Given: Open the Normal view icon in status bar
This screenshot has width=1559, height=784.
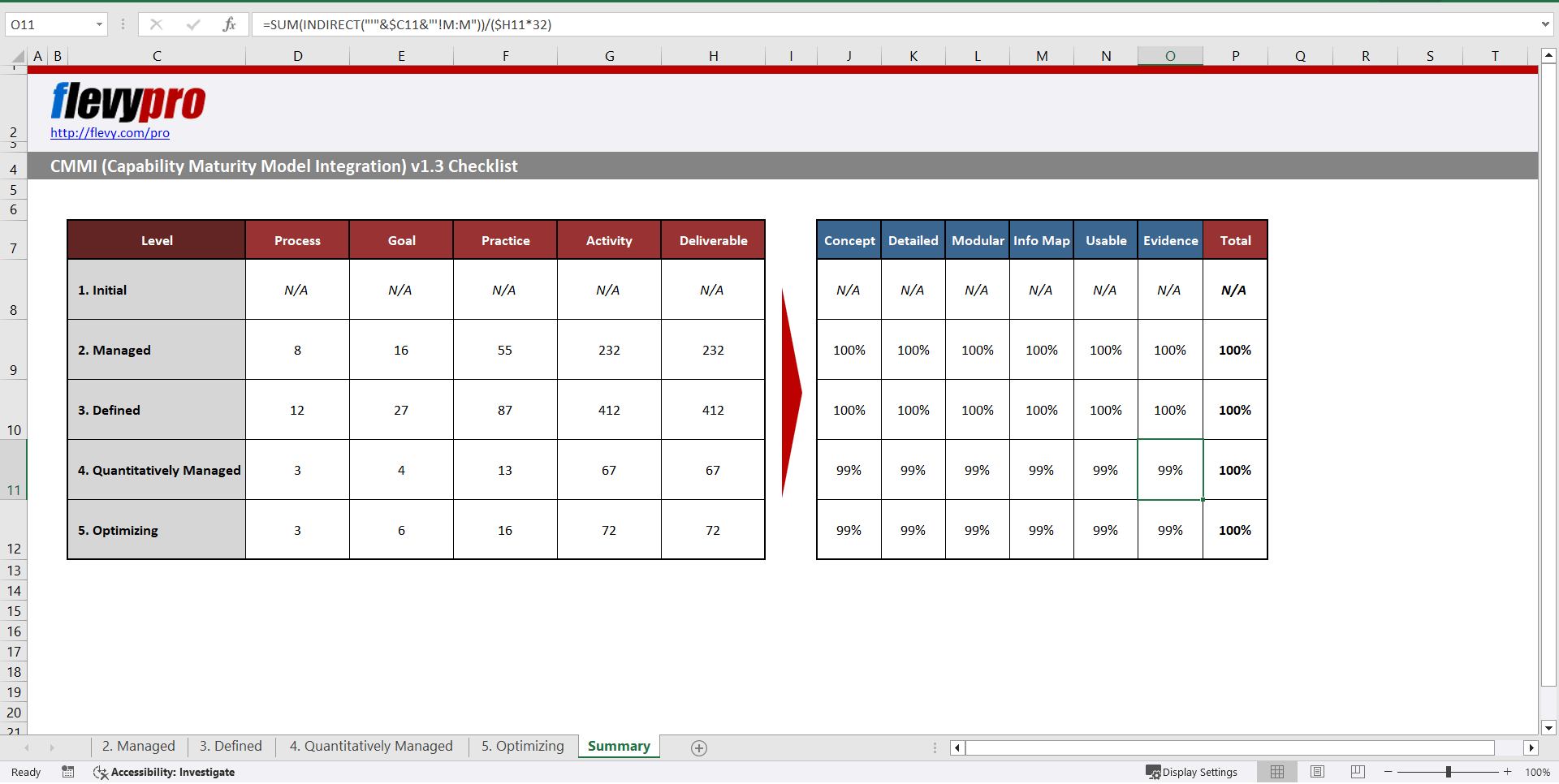Looking at the screenshot, I should click(1277, 772).
